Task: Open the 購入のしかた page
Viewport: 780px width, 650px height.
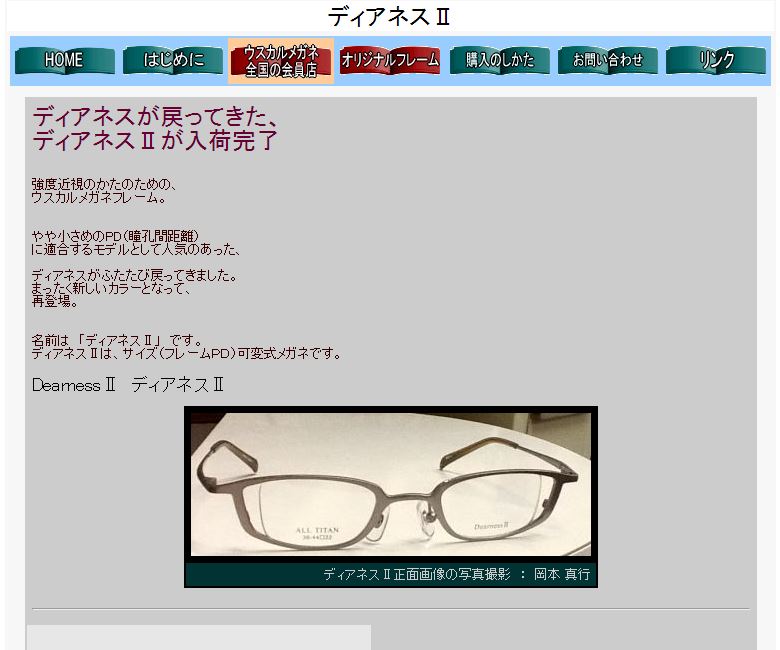Action: [x=499, y=60]
